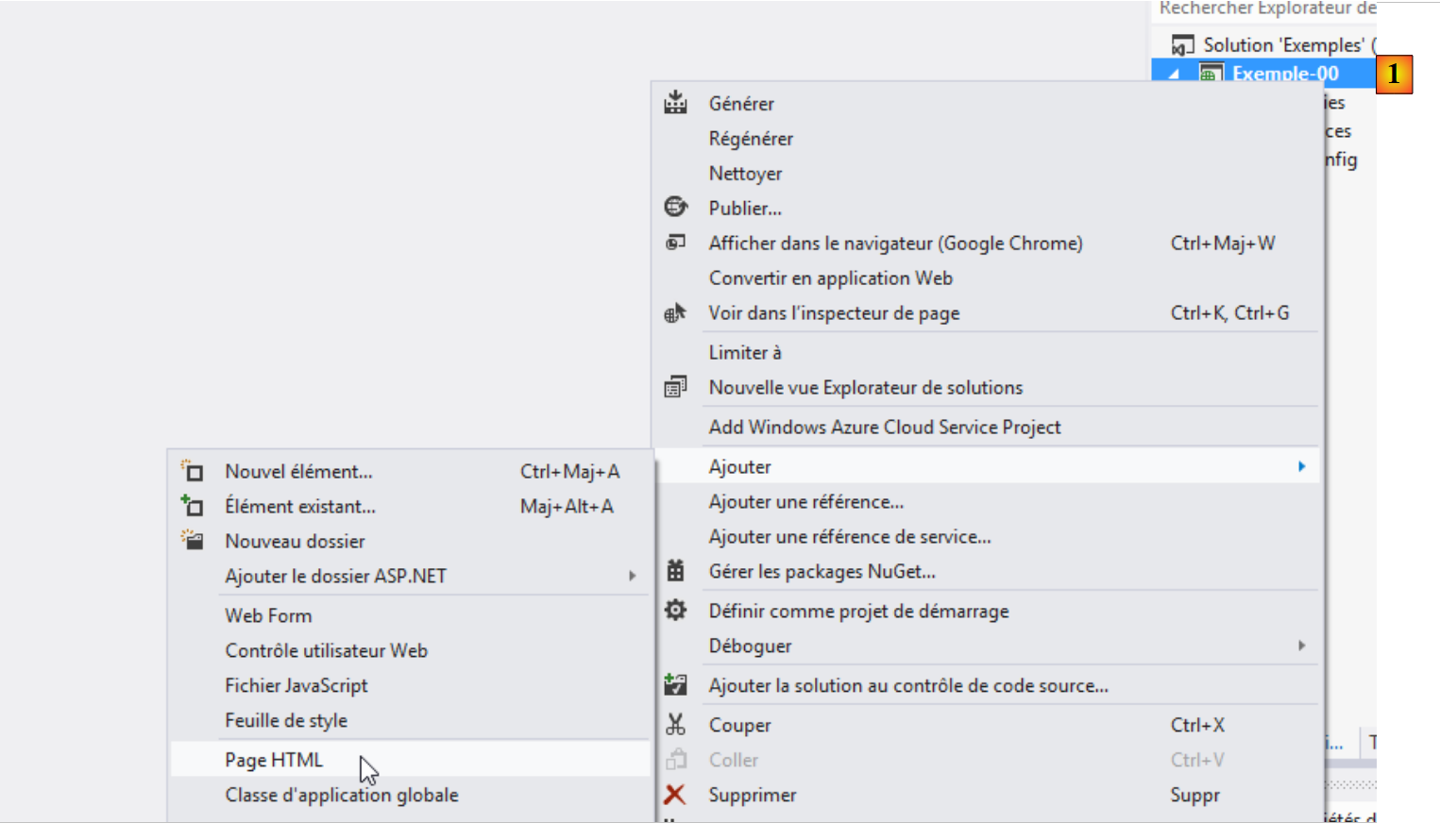Image resolution: width=1440 pixels, height=840 pixels.
Task: Click the red X Supprimer icon
Action: [x=675, y=795]
